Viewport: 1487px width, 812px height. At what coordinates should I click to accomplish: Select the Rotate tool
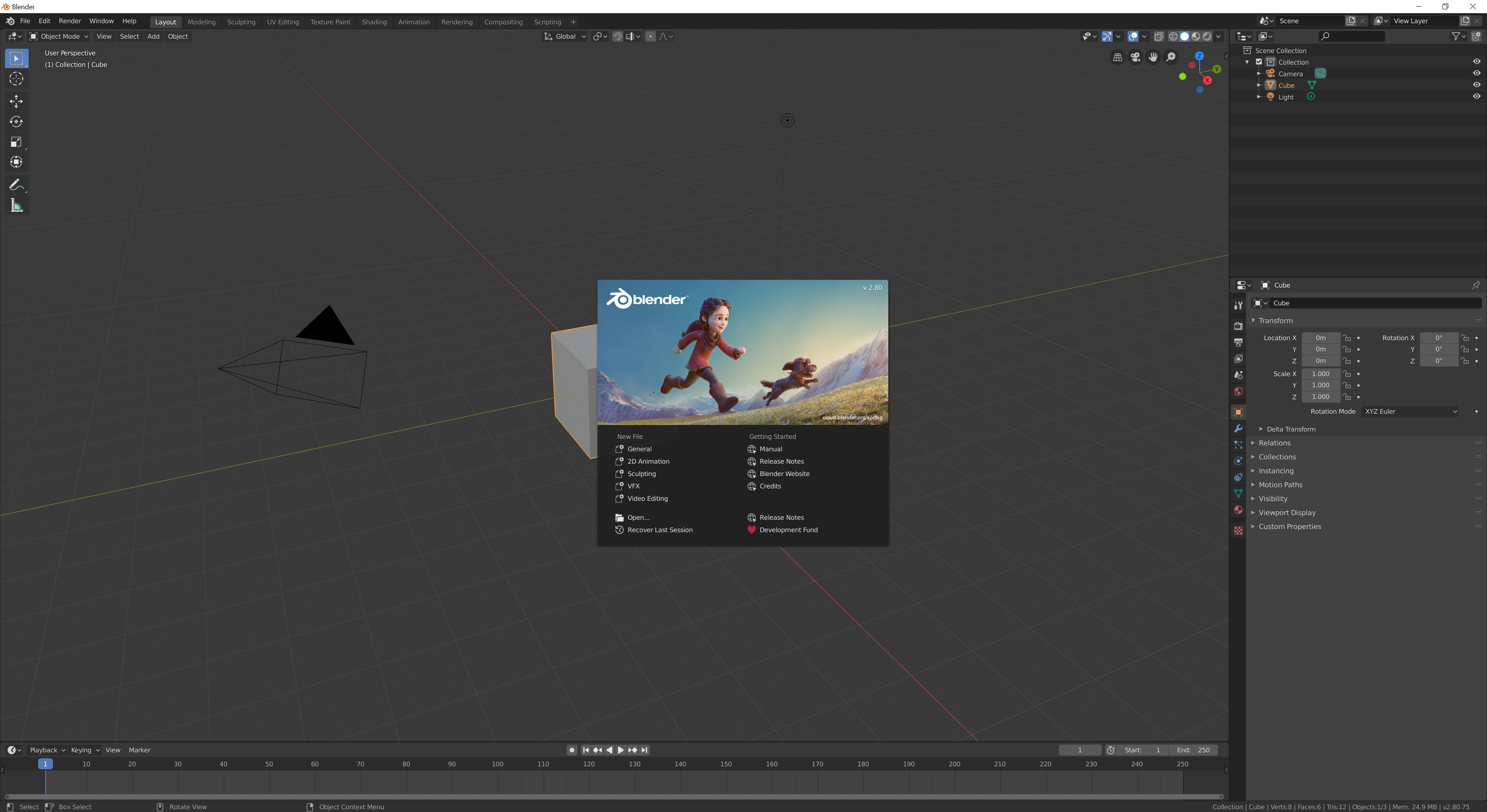(x=16, y=122)
